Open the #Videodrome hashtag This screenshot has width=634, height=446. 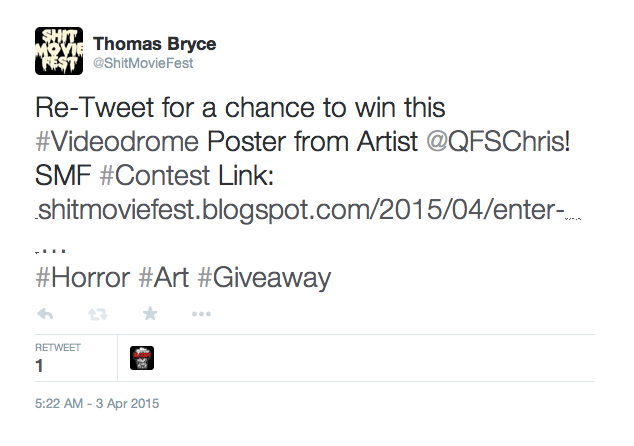tap(117, 142)
